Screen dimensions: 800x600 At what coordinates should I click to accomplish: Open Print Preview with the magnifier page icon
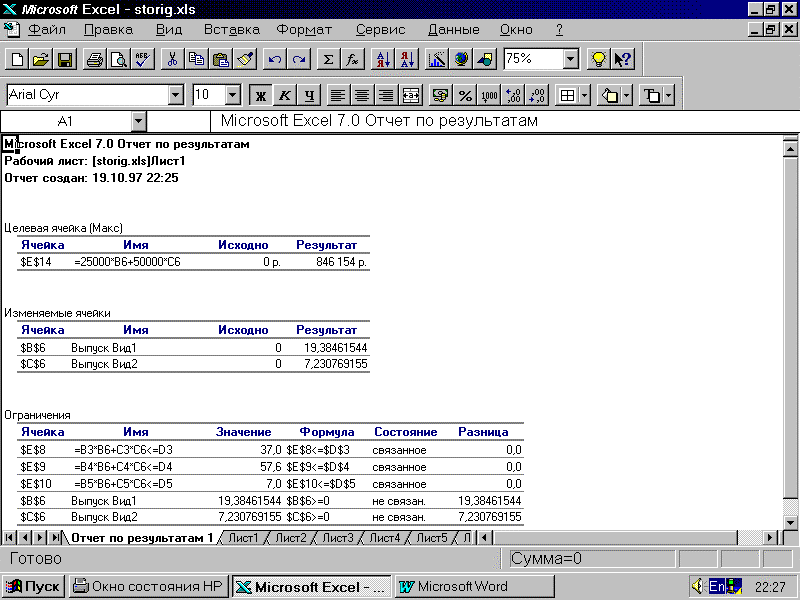119,60
